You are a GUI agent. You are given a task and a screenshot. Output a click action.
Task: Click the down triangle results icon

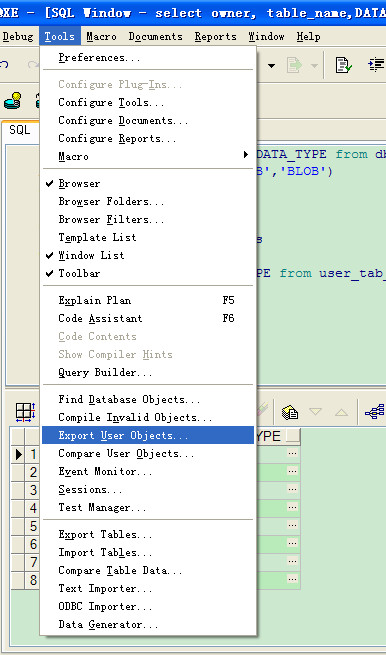315,412
